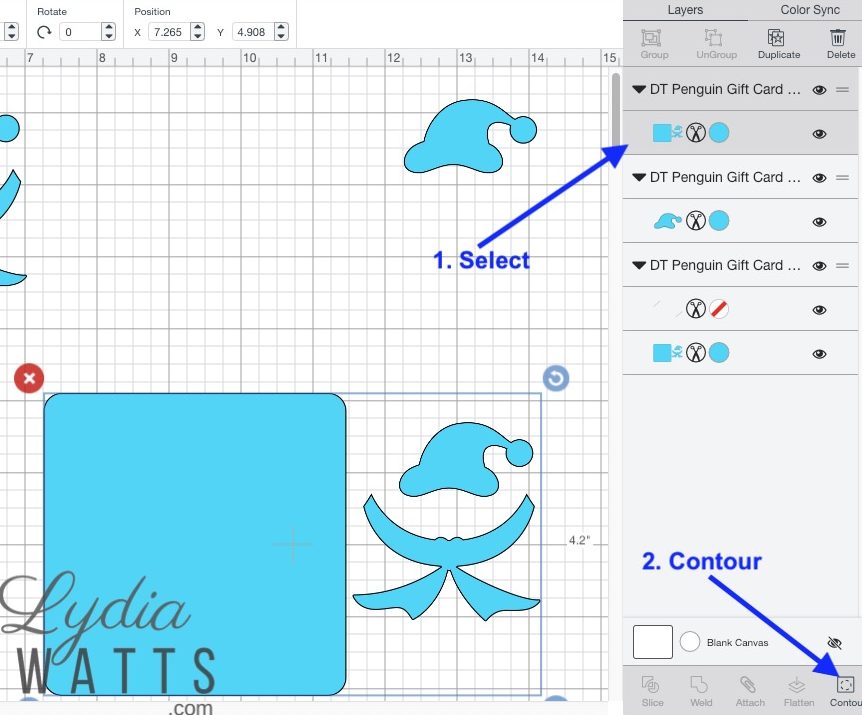Screen dimensions: 862x715
Task: Click the blue color swatch in the highlighted layer row
Action: pyautogui.click(x=719, y=133)
